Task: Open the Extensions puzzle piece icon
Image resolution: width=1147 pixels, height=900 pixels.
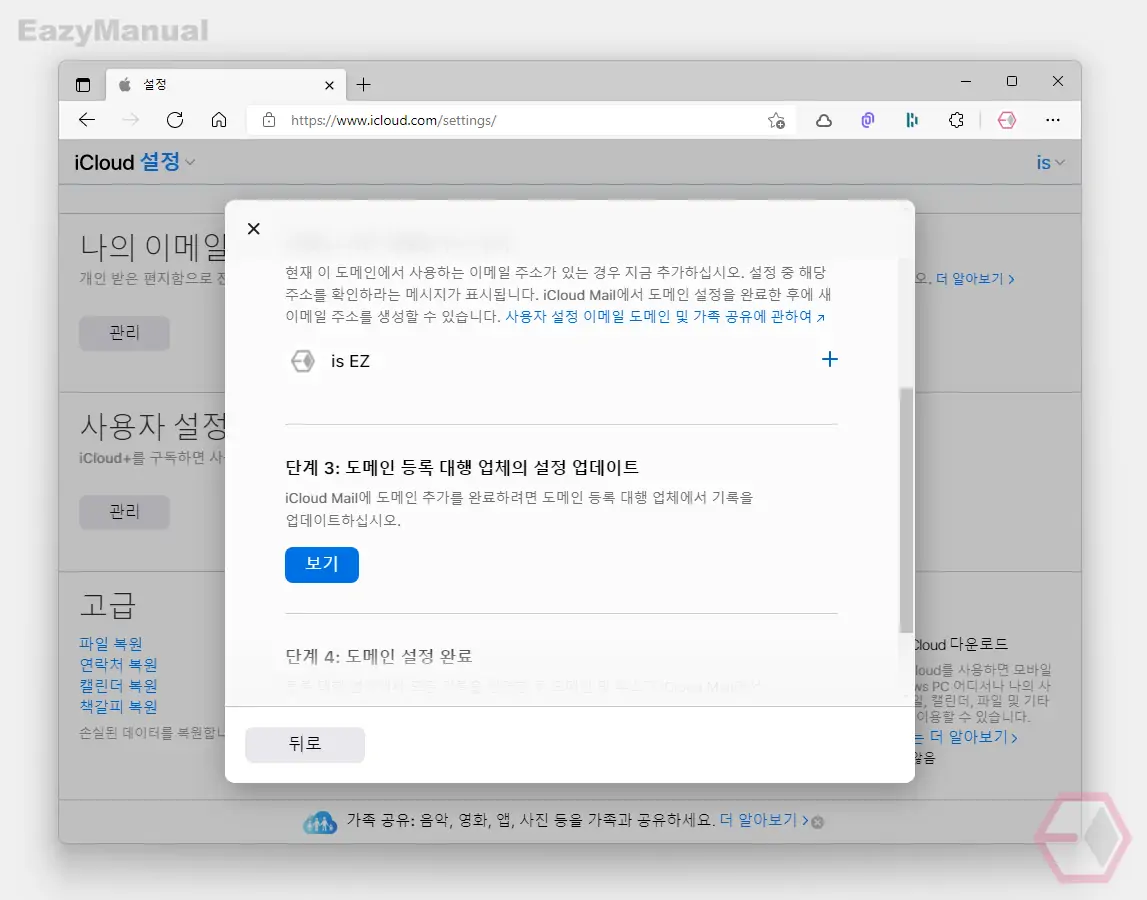Action: click(956, 120)
